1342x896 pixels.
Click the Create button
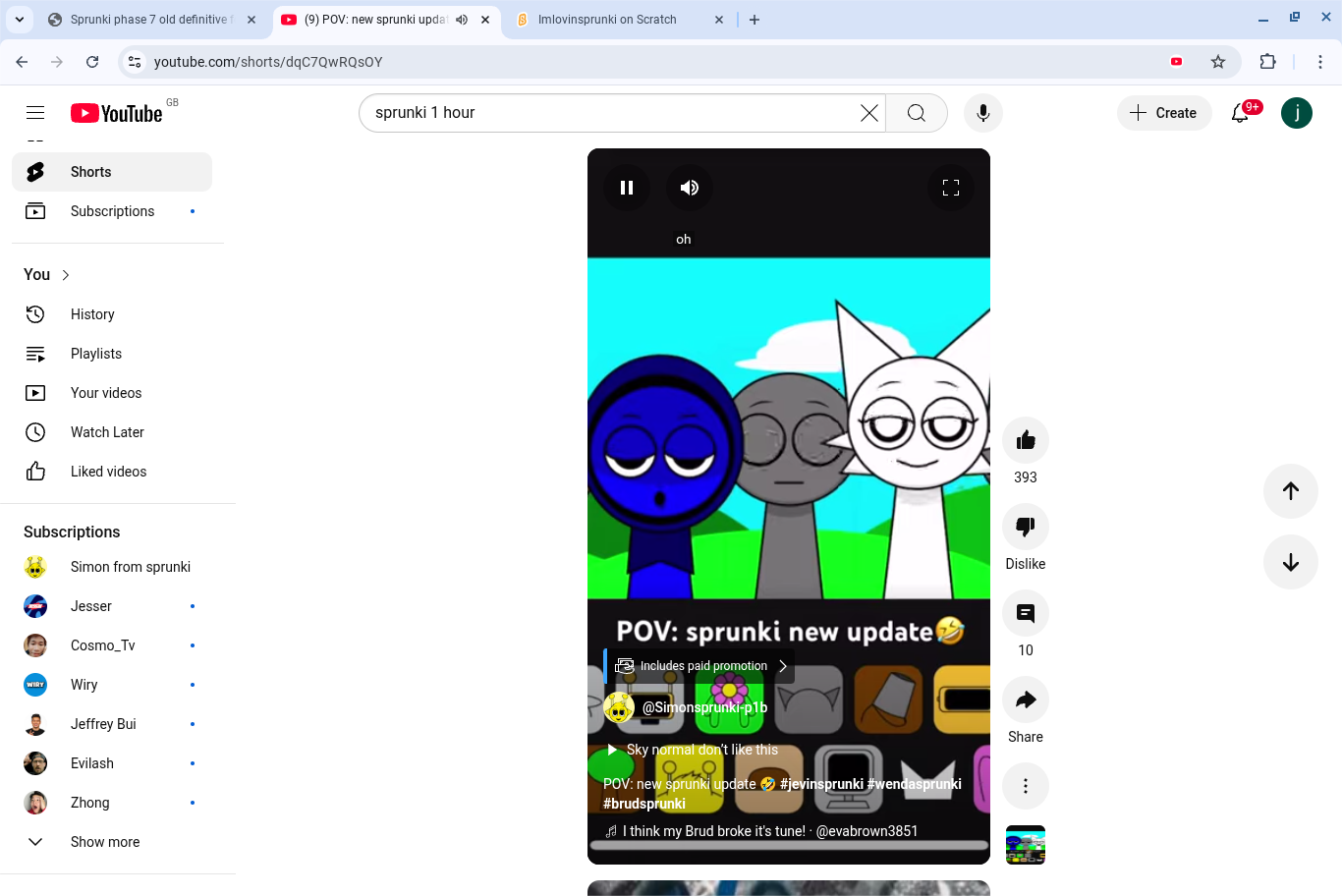[x=1164, y=113]
